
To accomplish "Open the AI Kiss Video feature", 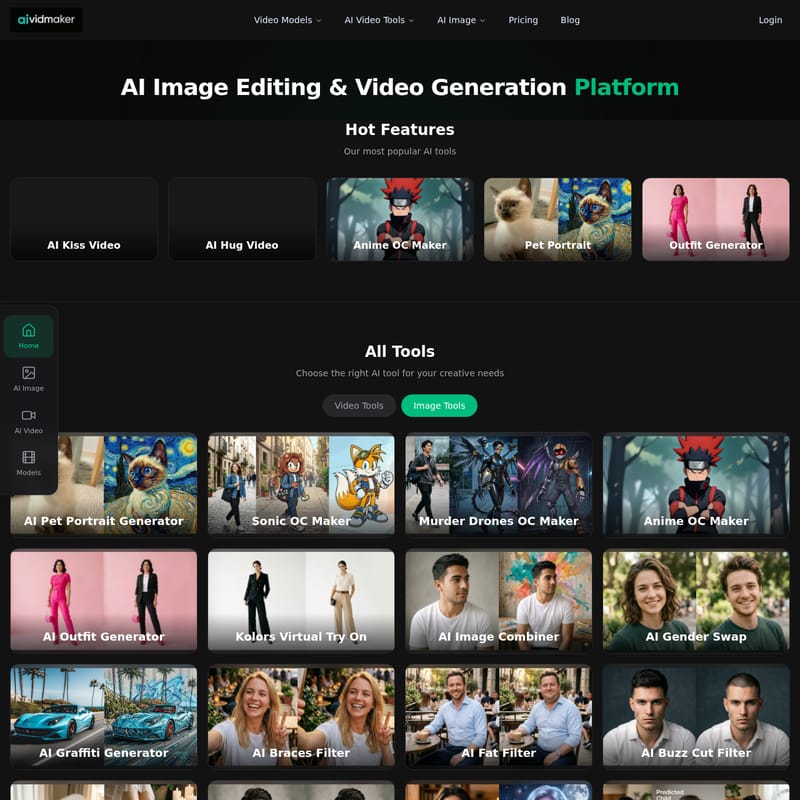I will click(x=83, y=218).
